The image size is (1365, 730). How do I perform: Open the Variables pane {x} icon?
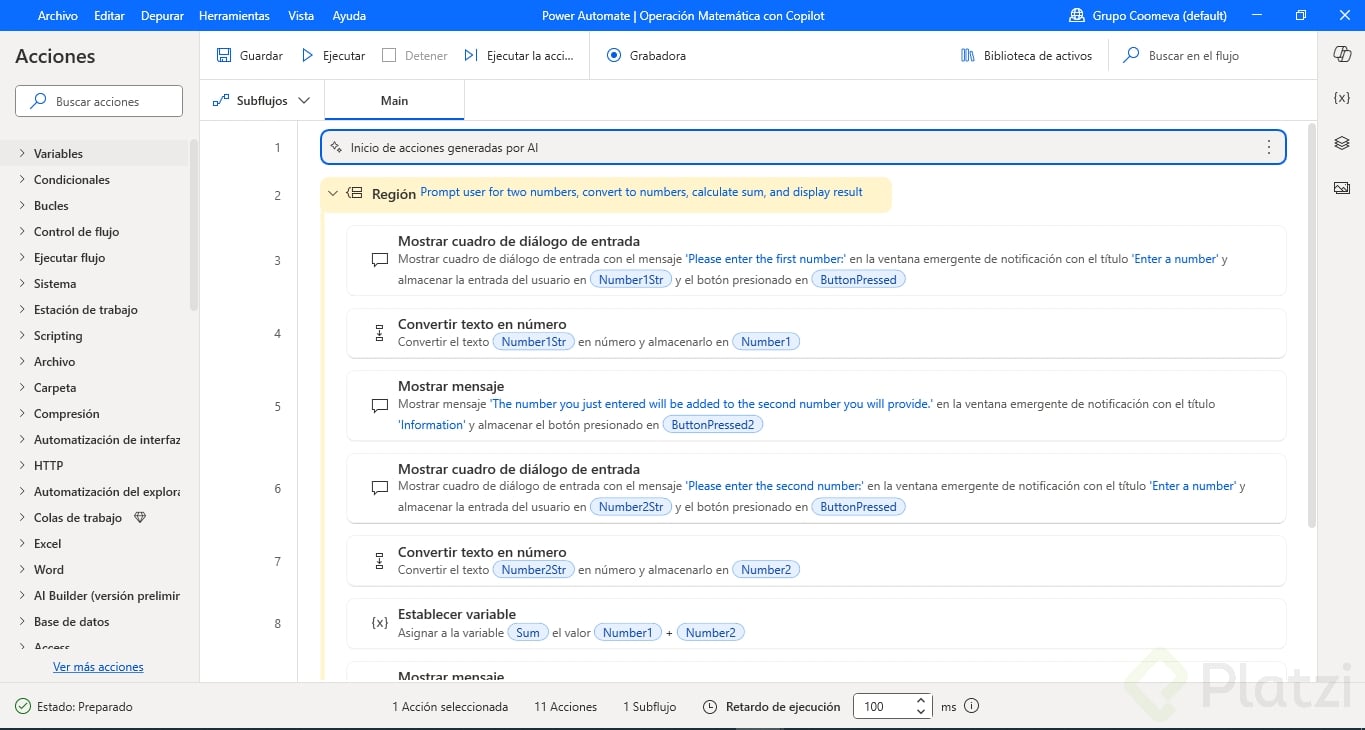point(1342,98)
